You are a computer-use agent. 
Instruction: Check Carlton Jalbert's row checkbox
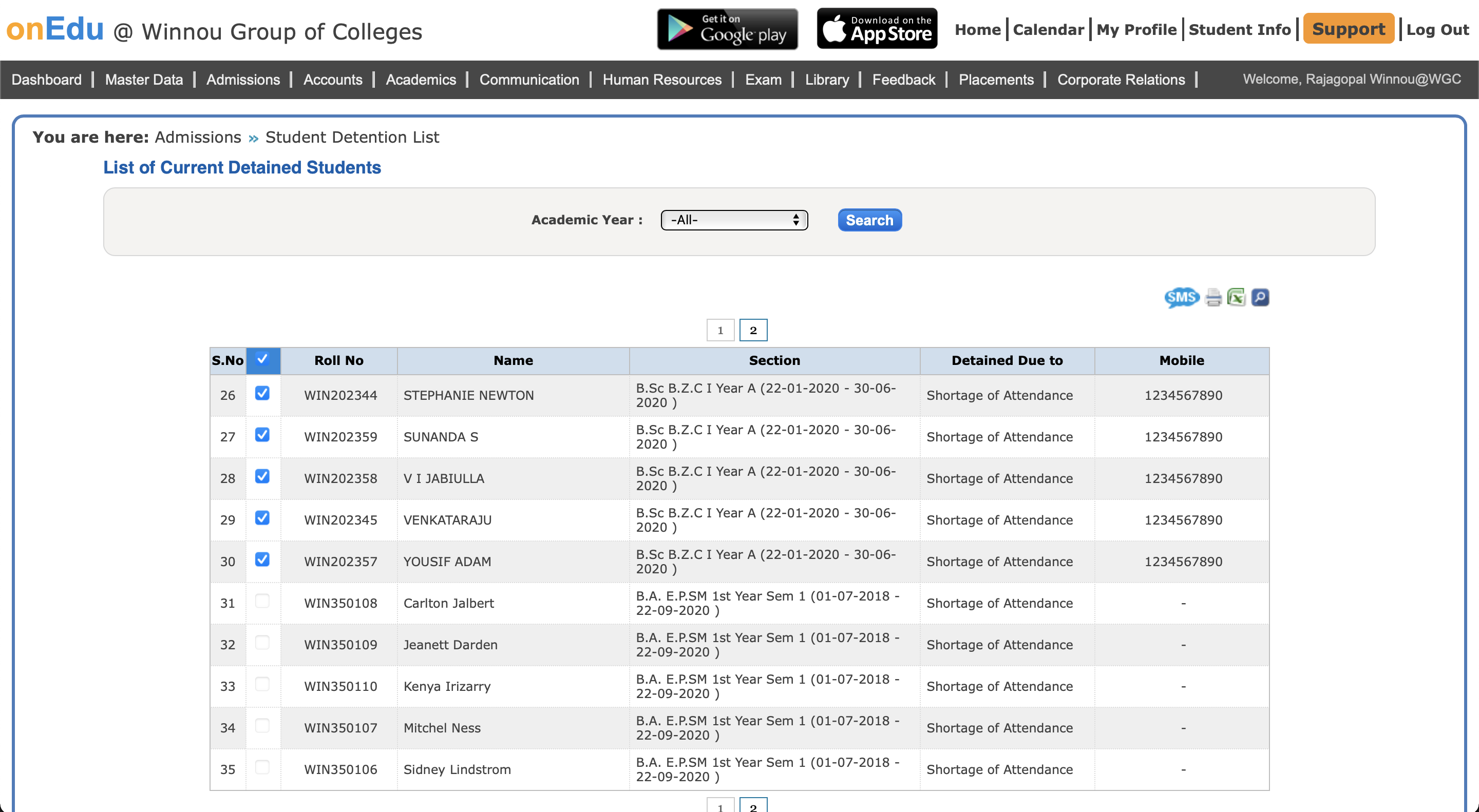[x=262, y=601]
